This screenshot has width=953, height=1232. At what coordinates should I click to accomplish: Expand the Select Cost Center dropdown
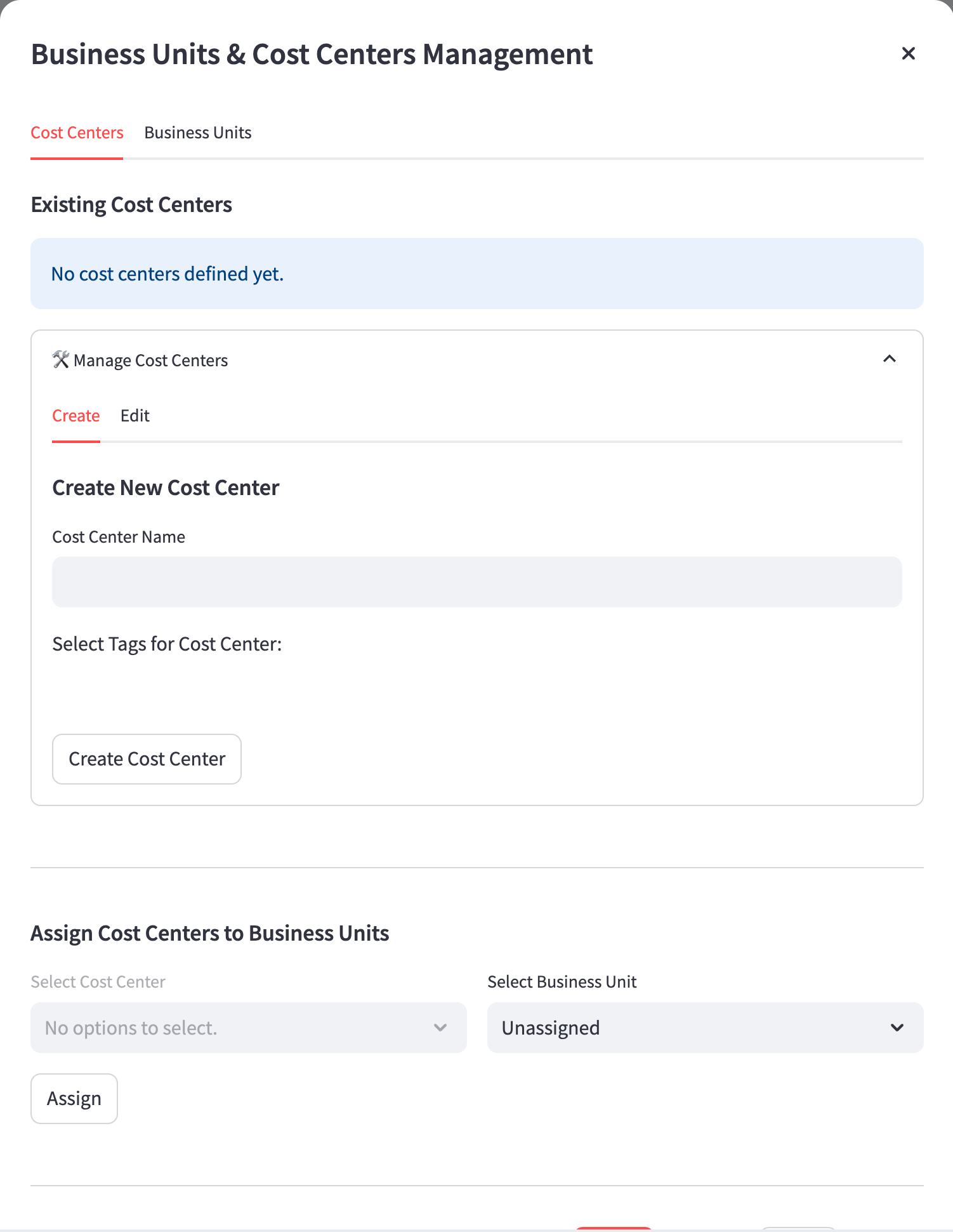pyautogui.click(x=248, y=1028)
